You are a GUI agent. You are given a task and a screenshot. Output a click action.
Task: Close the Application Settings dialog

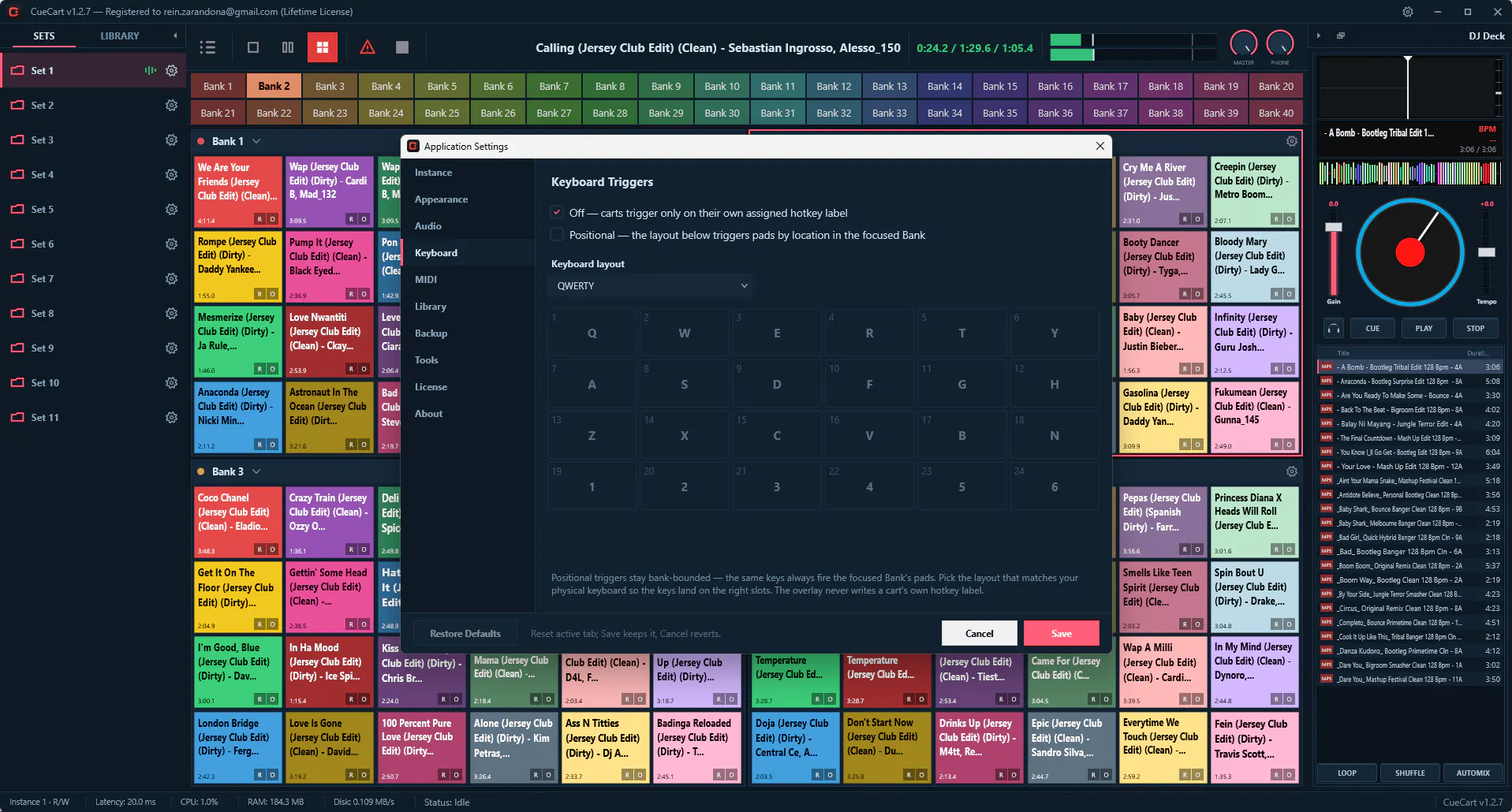1099,146
